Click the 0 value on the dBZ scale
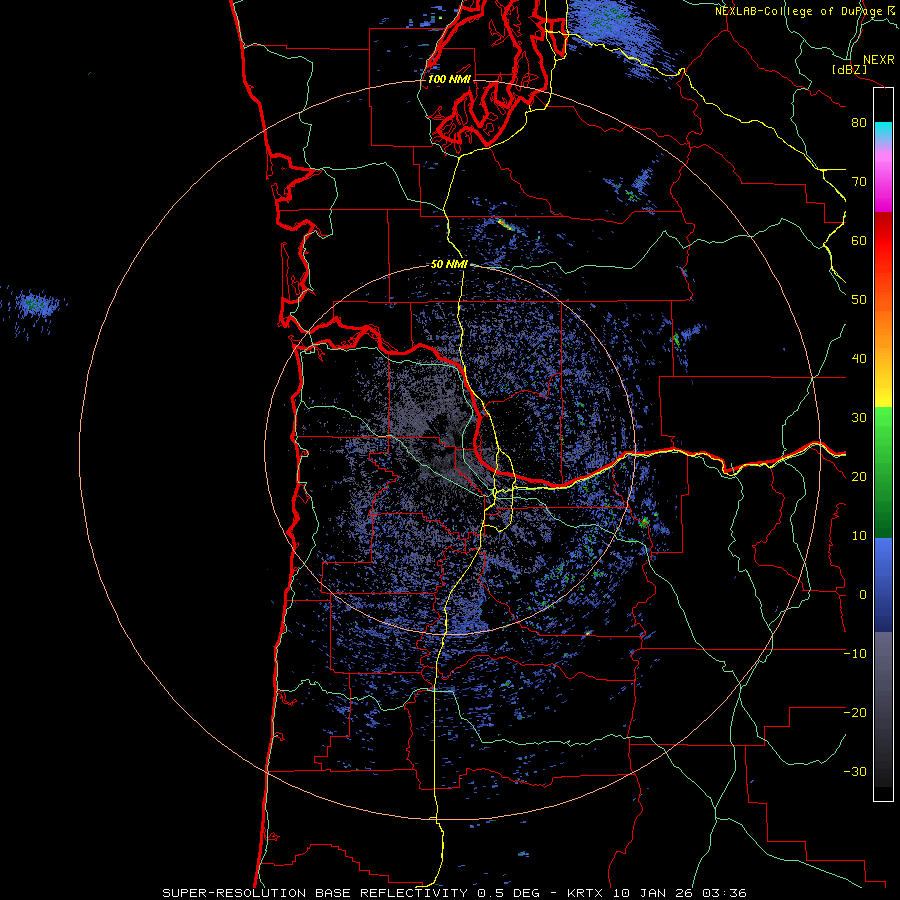 [x=862, y=595]
